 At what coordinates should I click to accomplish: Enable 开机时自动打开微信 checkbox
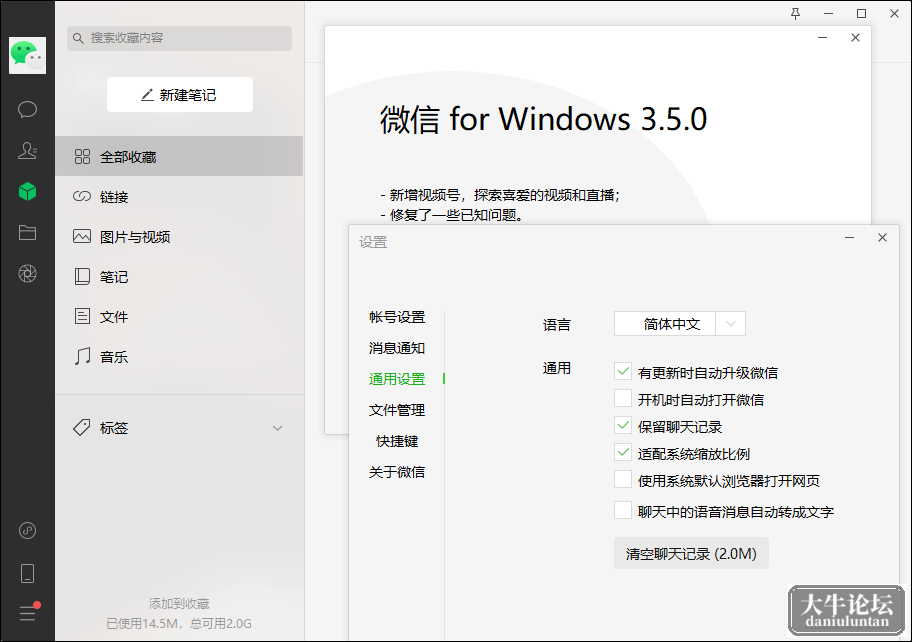coord(623,398)
